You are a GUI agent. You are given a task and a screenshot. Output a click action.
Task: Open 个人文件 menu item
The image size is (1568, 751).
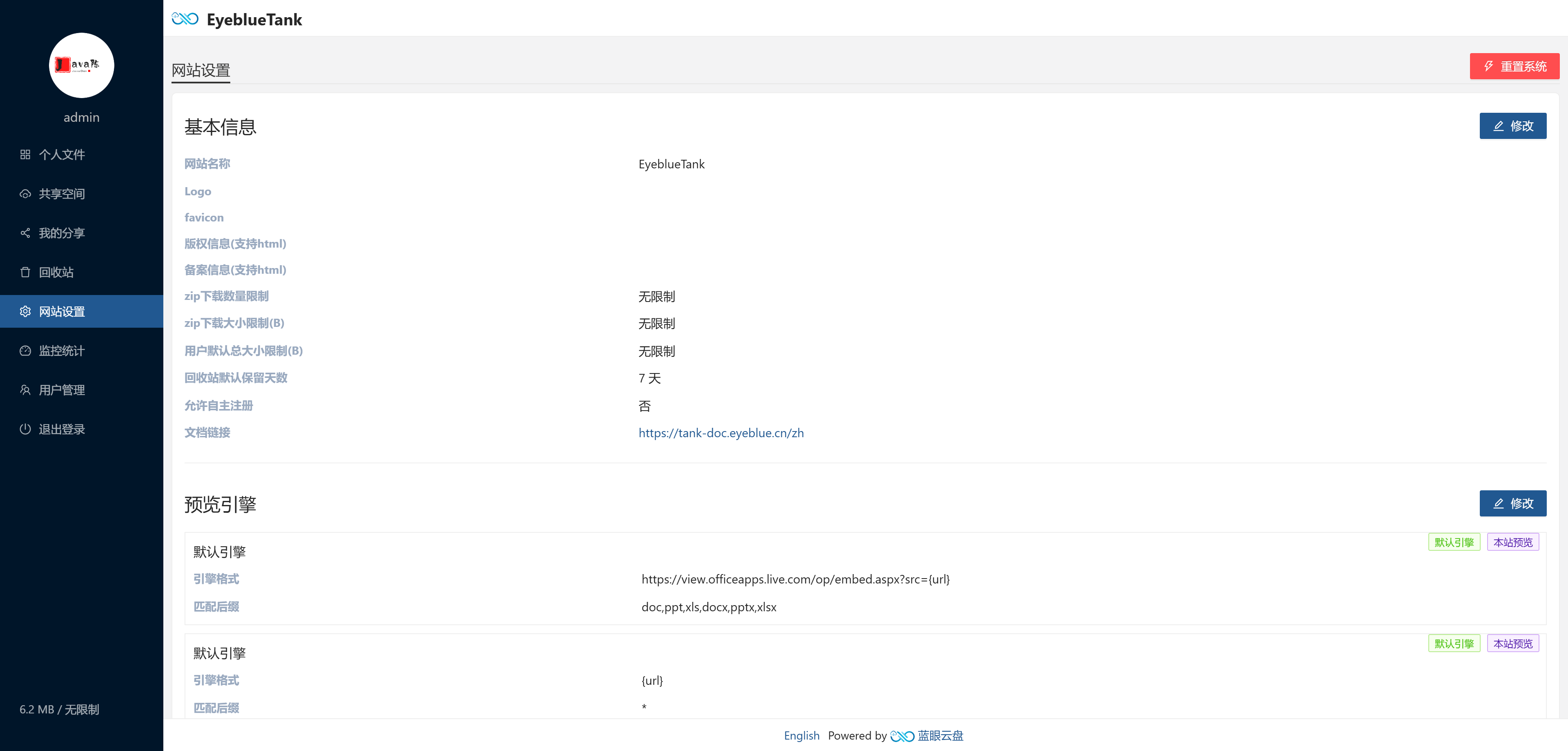coord(62,155)
